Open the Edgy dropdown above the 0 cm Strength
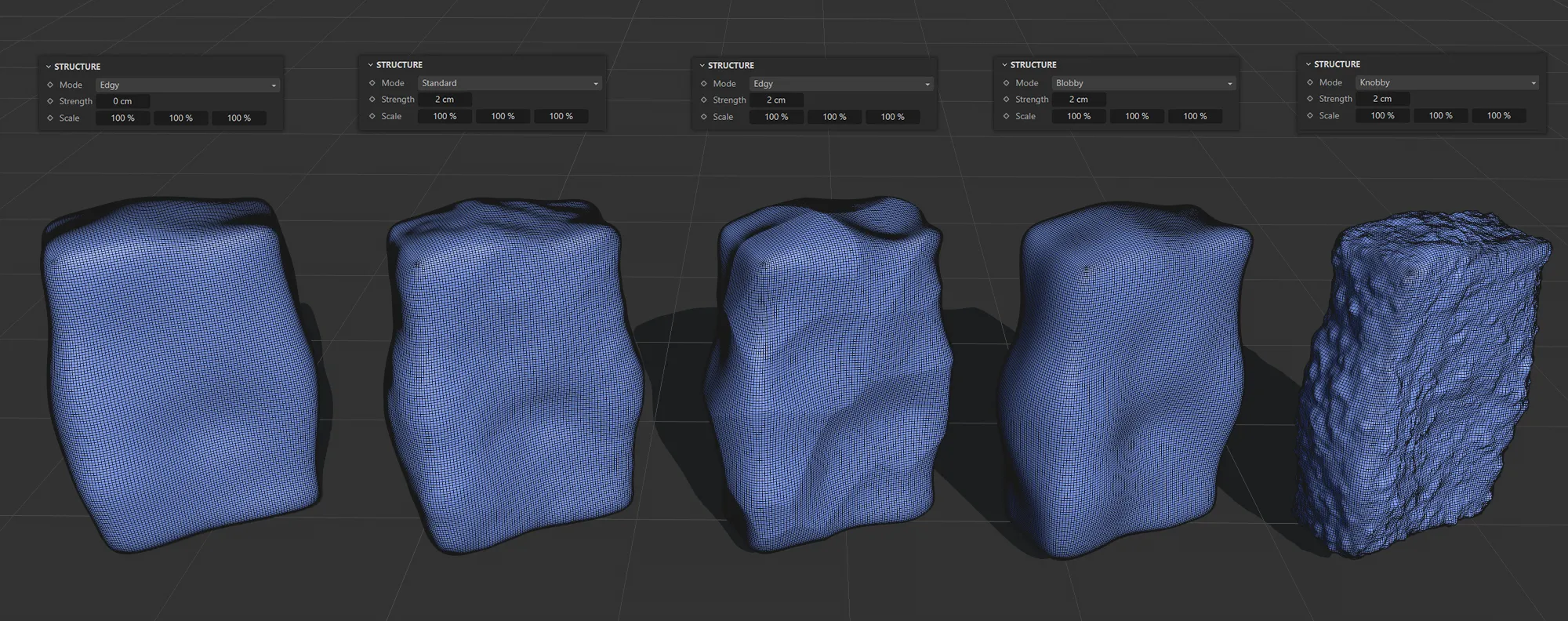This screenshot has height=621, width=1568. (x=187, y=85)
